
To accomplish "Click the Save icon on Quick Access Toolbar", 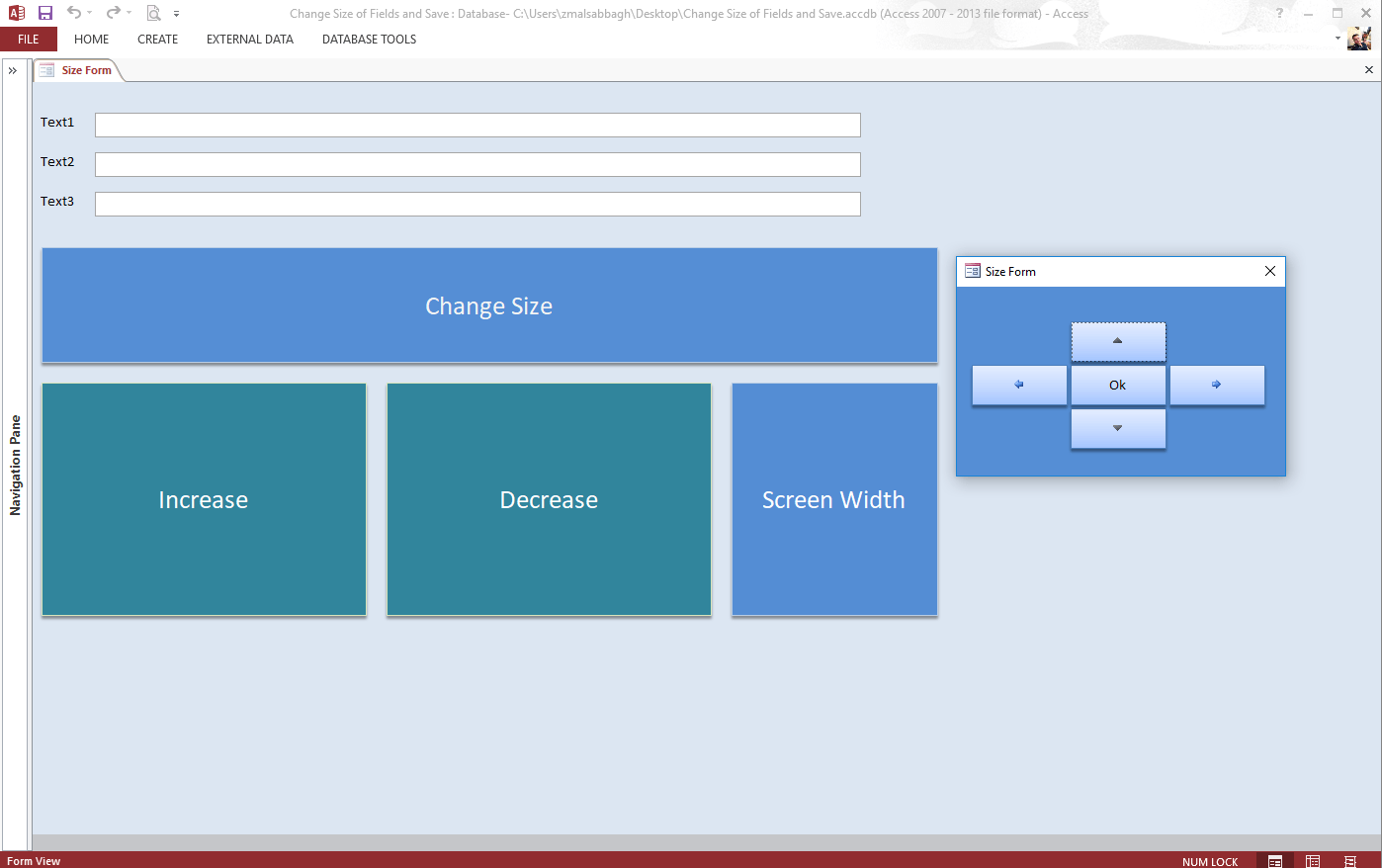I will coord(44,13).
